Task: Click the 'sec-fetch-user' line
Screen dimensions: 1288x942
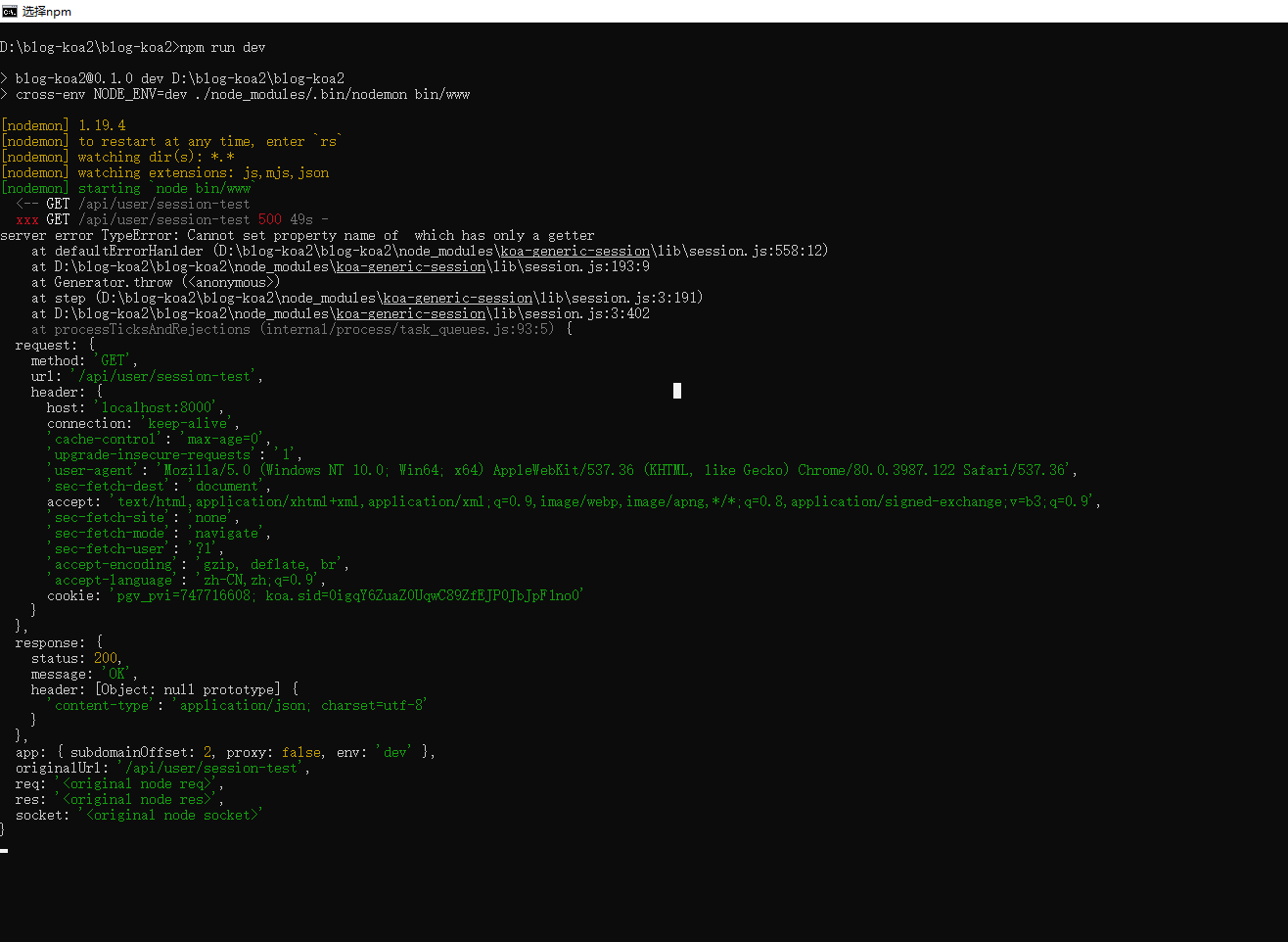Action: point(135,548)
